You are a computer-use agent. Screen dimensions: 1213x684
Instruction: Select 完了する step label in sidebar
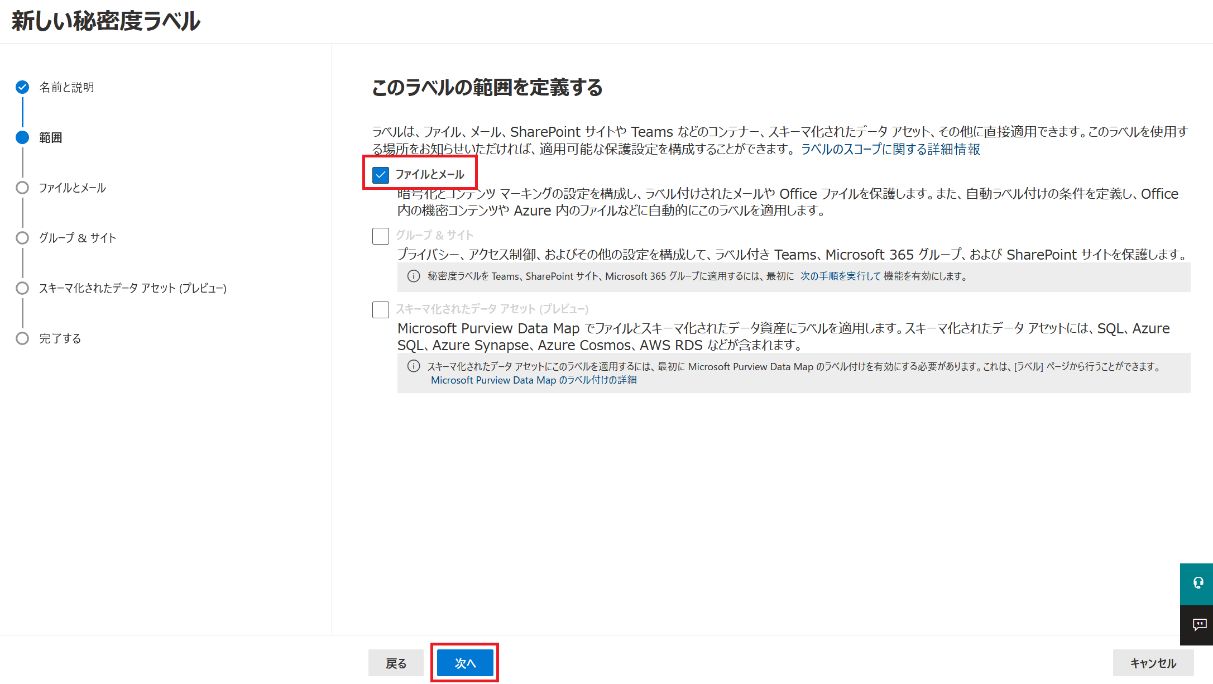[60, 338]
